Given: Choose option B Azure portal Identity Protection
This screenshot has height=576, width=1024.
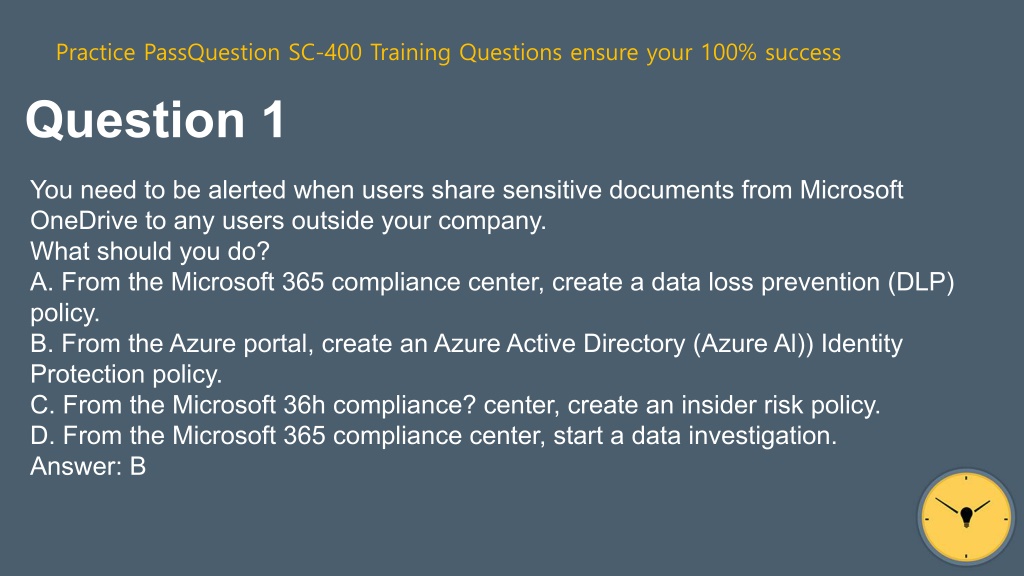Looking at the screenshot, I should point(466,359).
